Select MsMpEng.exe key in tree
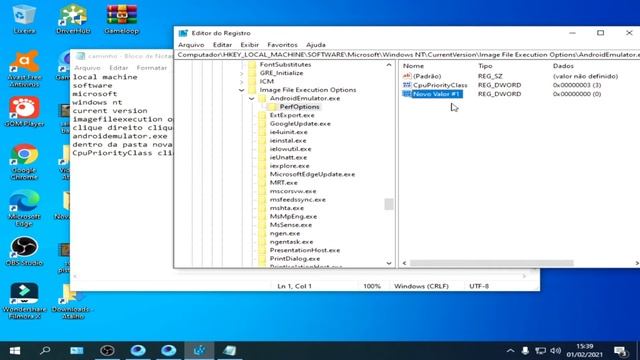Viewport: 640px width, 360px height. [293, 216]
